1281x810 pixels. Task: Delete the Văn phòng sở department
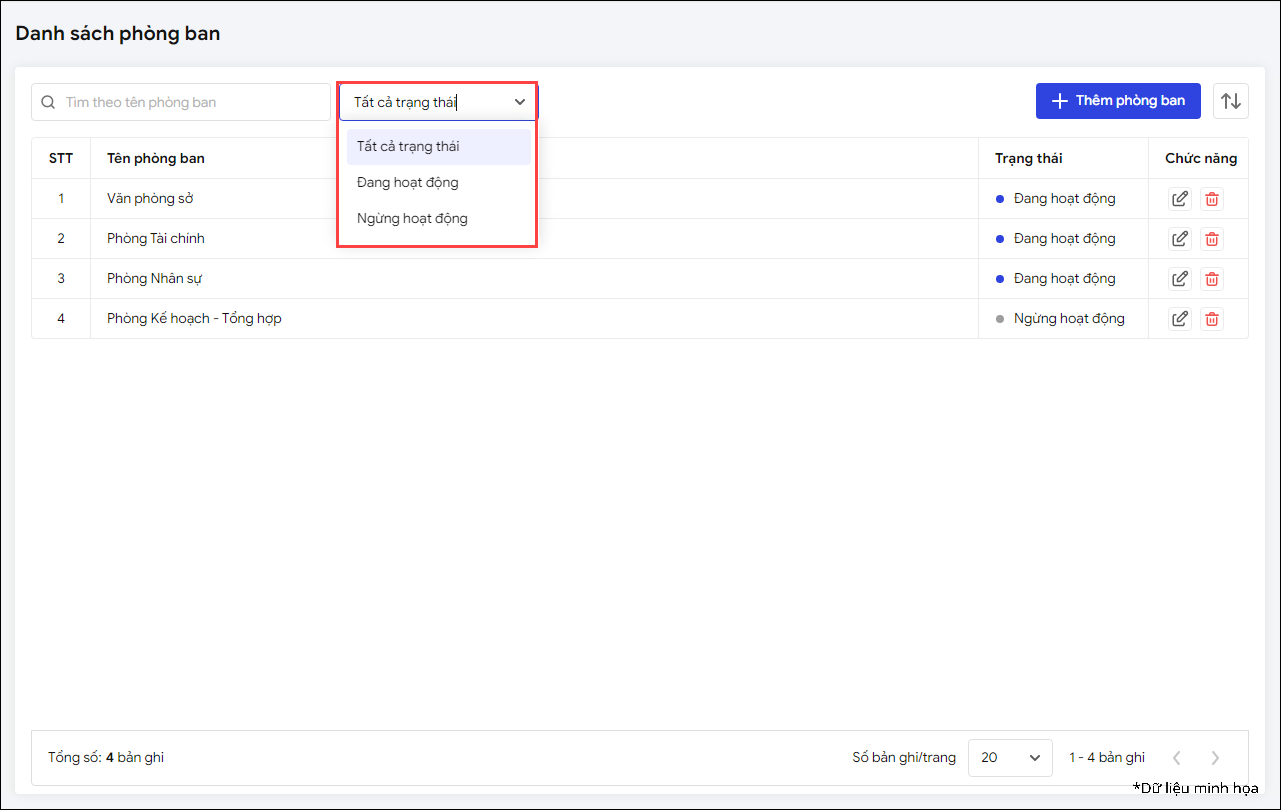(x=1211, y=199)
